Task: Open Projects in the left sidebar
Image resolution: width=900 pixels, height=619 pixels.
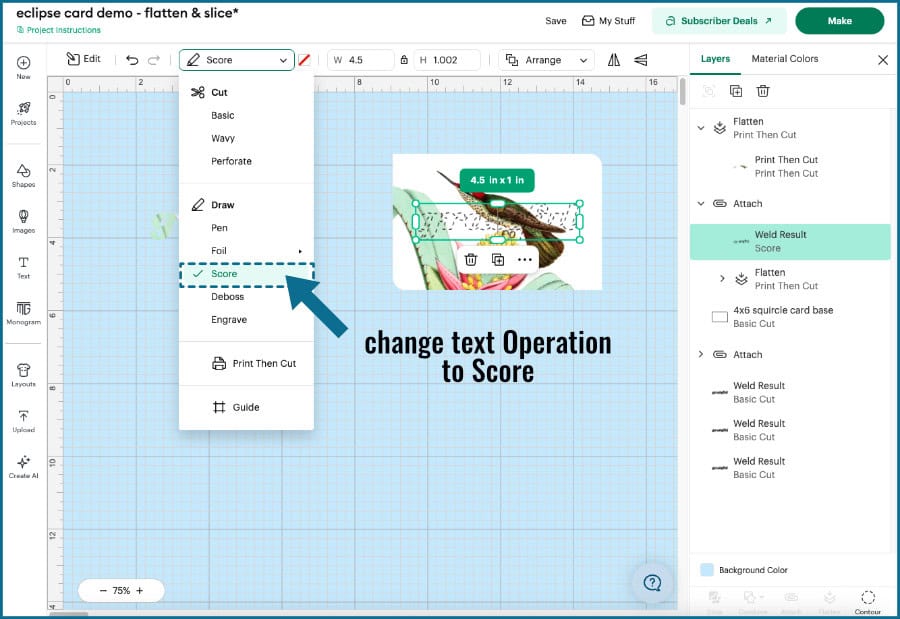Action: pyautogui.click(x=24, y=113)
